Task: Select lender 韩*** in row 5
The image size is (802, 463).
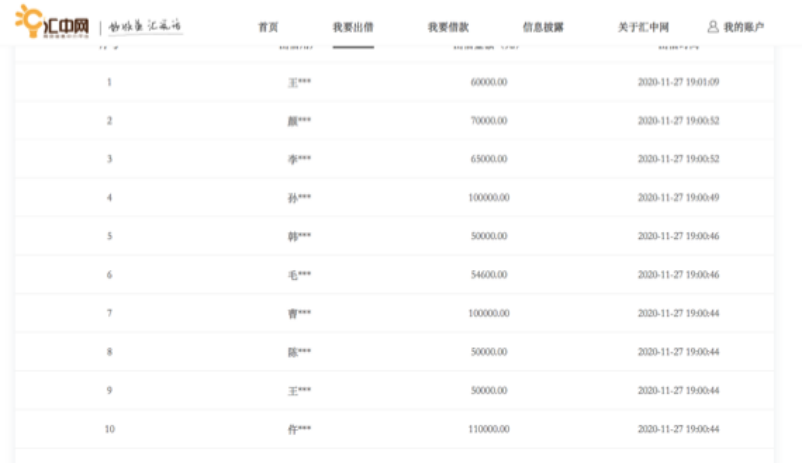Action: 299,236
